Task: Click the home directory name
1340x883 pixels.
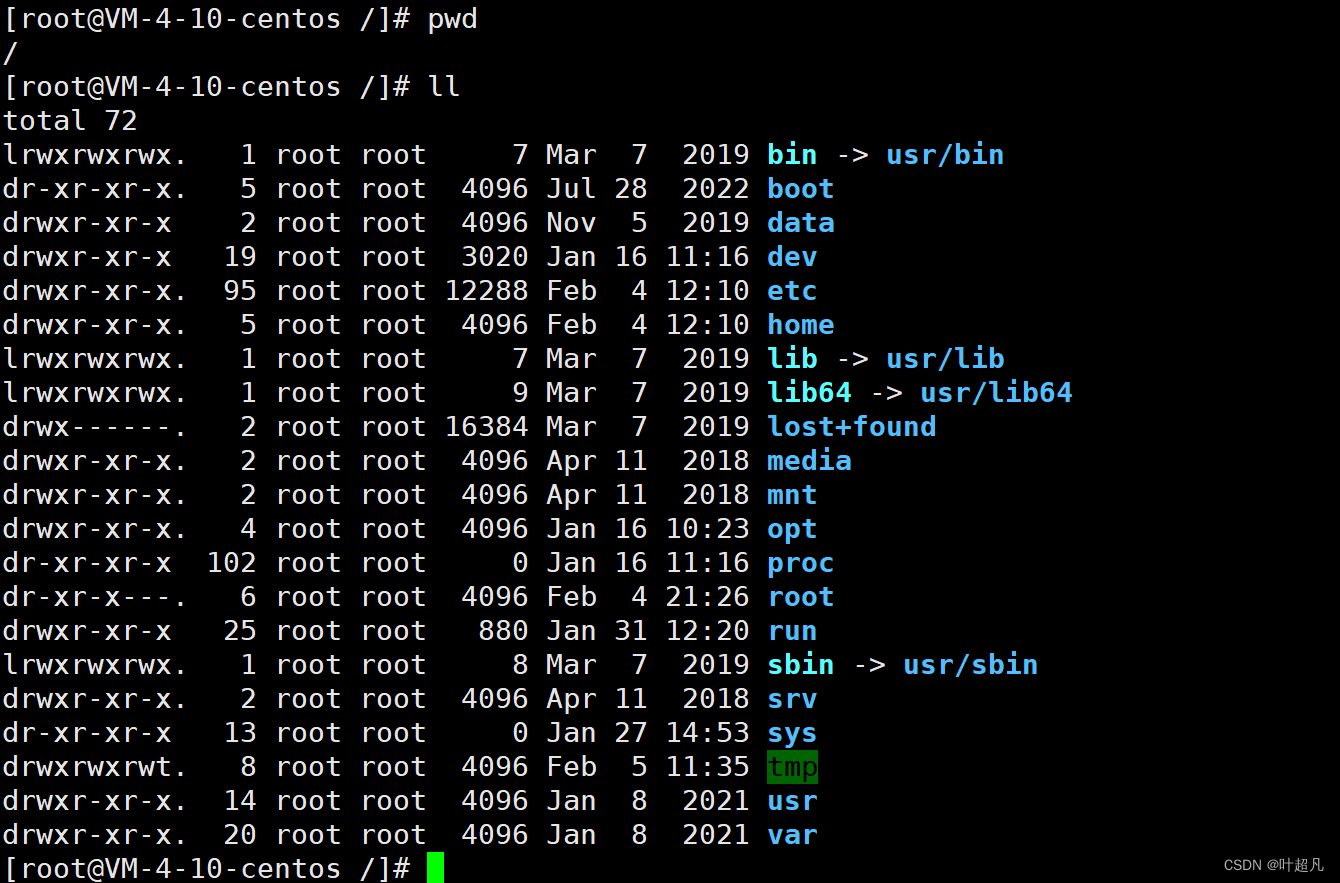Action: point(800,325)
